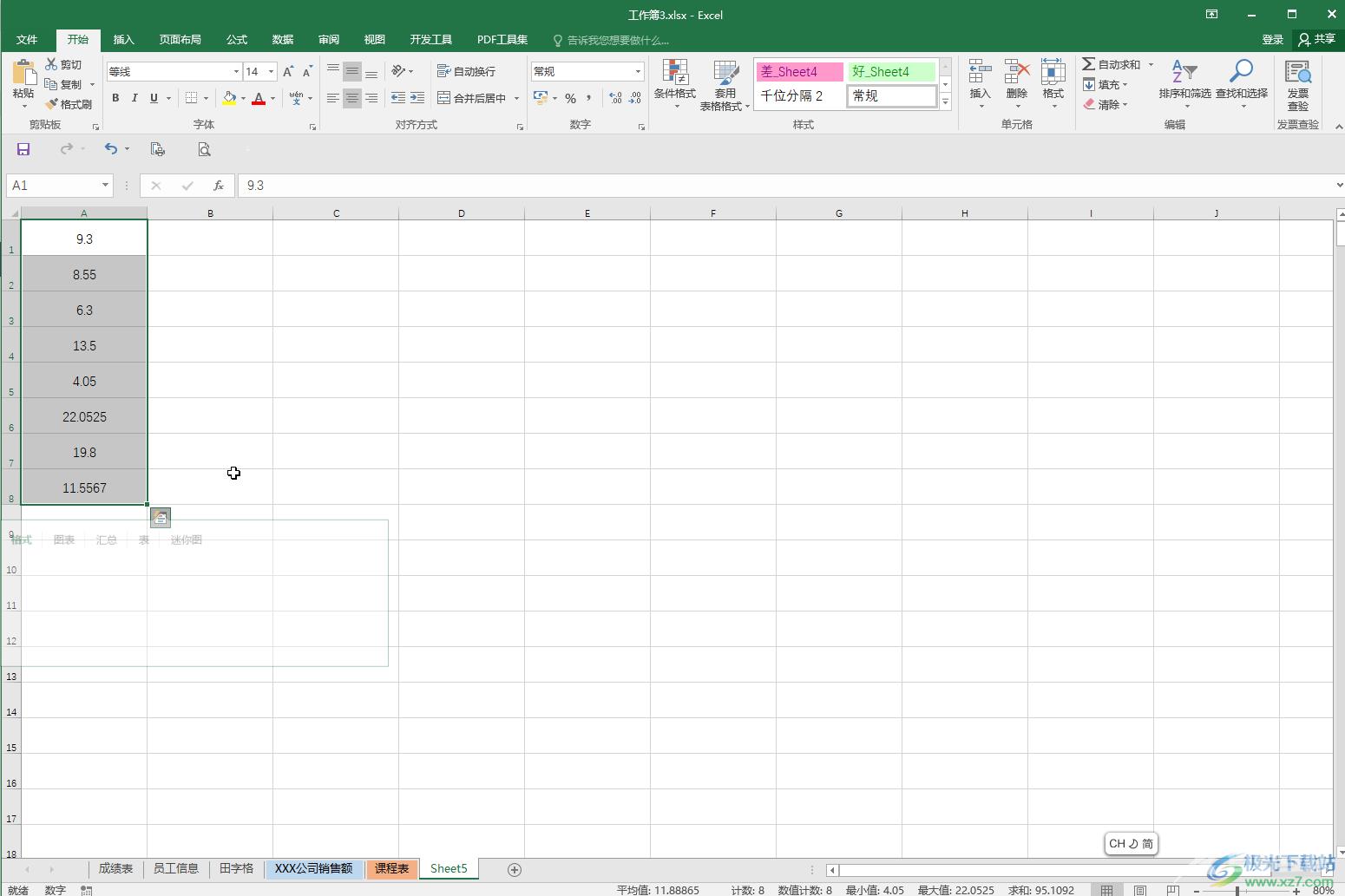Switch to the Formulas (公式) tab
The height and width of the screenshot is (896, 1345).
(x=237, y=40)
